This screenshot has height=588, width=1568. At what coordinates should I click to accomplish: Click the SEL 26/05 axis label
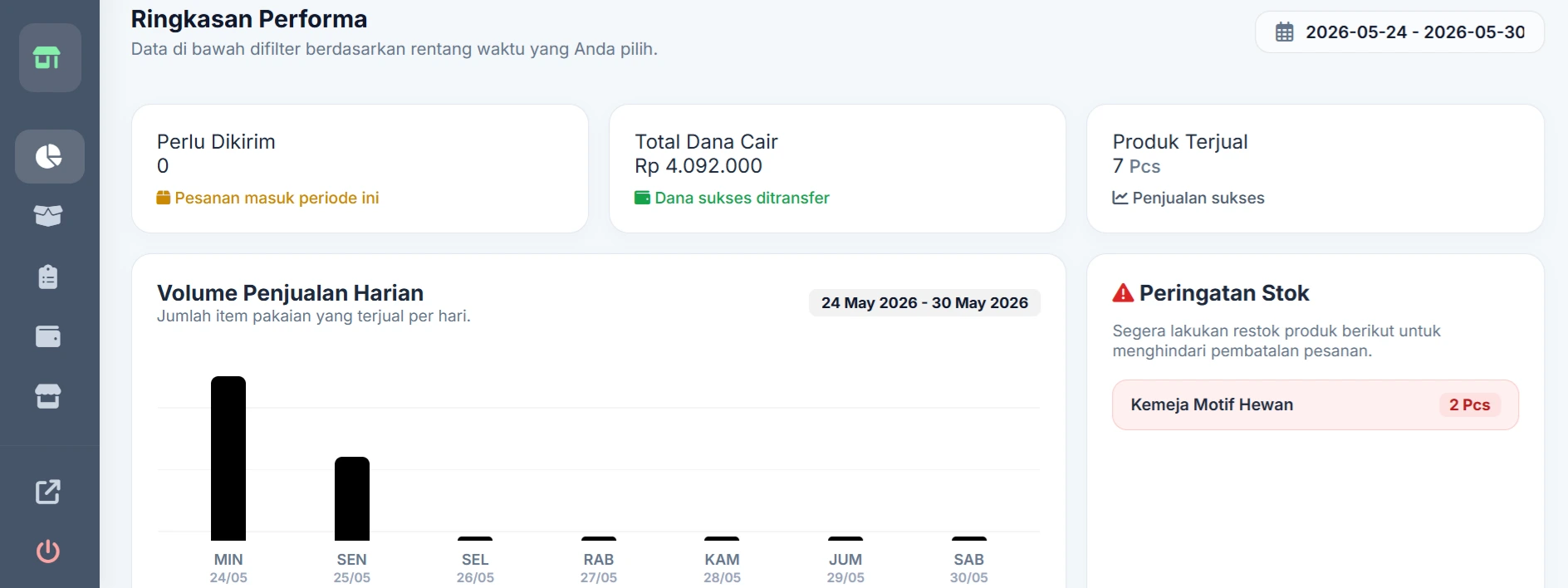(x=475, y=568)
